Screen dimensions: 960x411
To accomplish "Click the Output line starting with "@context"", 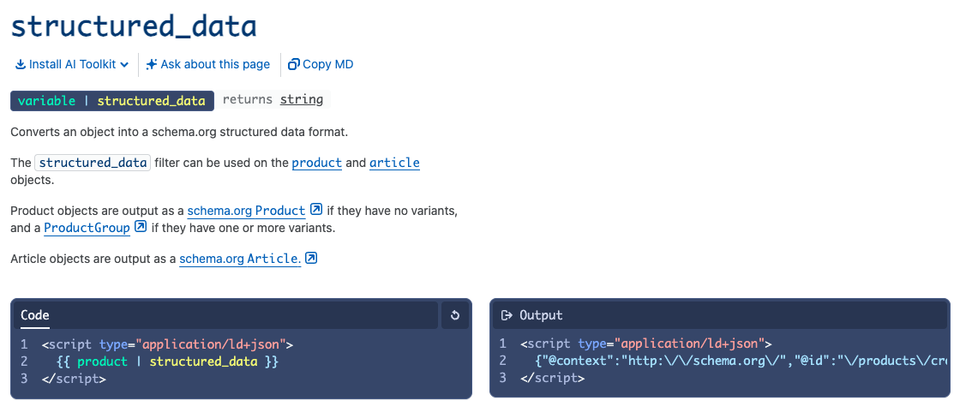I will (741, 361).
